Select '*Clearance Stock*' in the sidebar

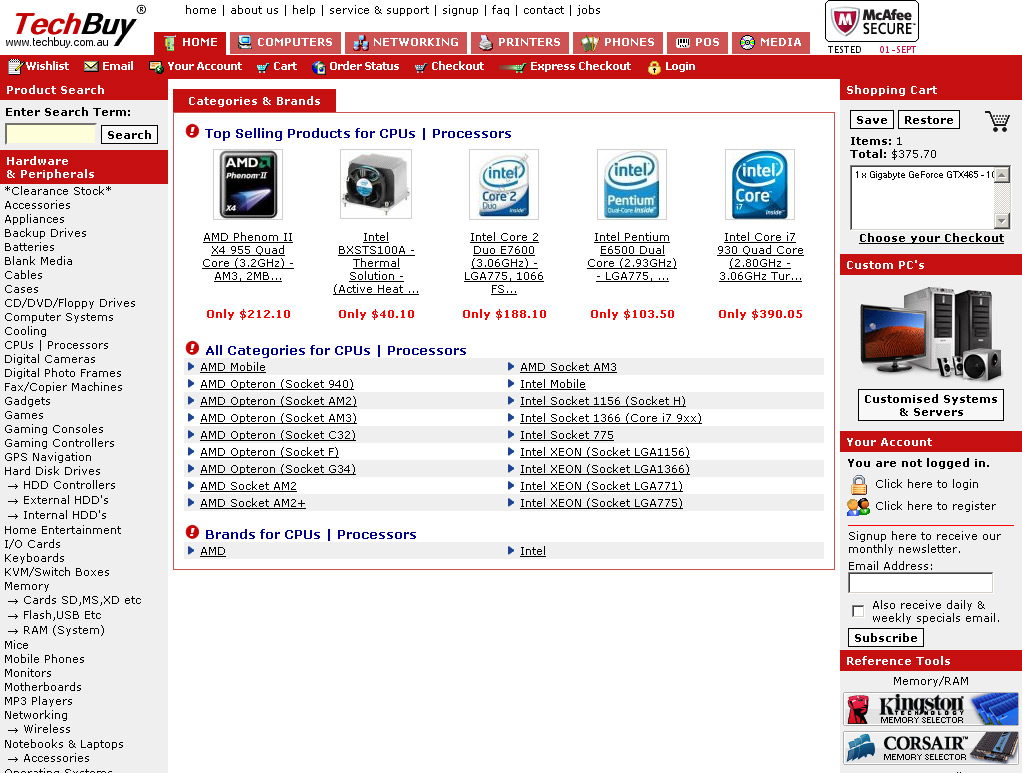tap(58, 191)
